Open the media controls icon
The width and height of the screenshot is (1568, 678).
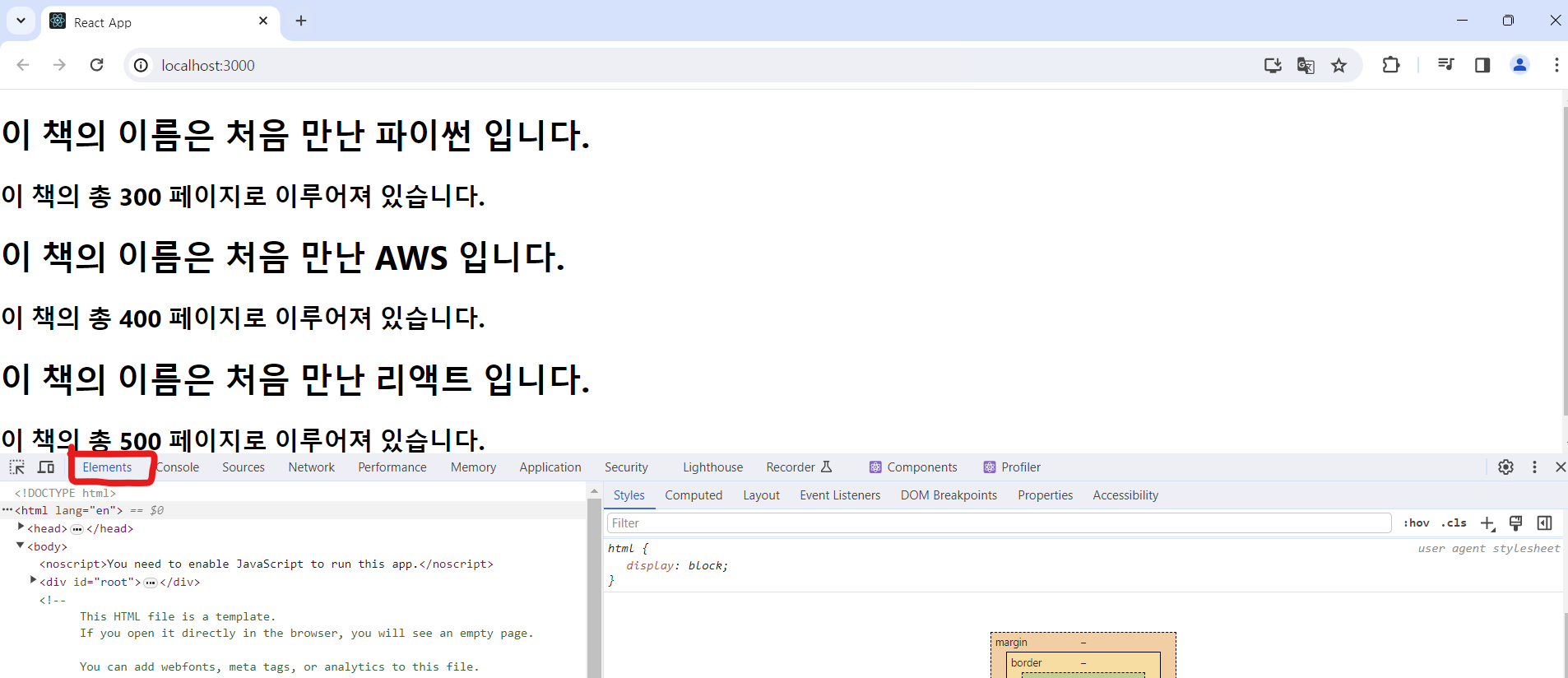[1445, 65]
